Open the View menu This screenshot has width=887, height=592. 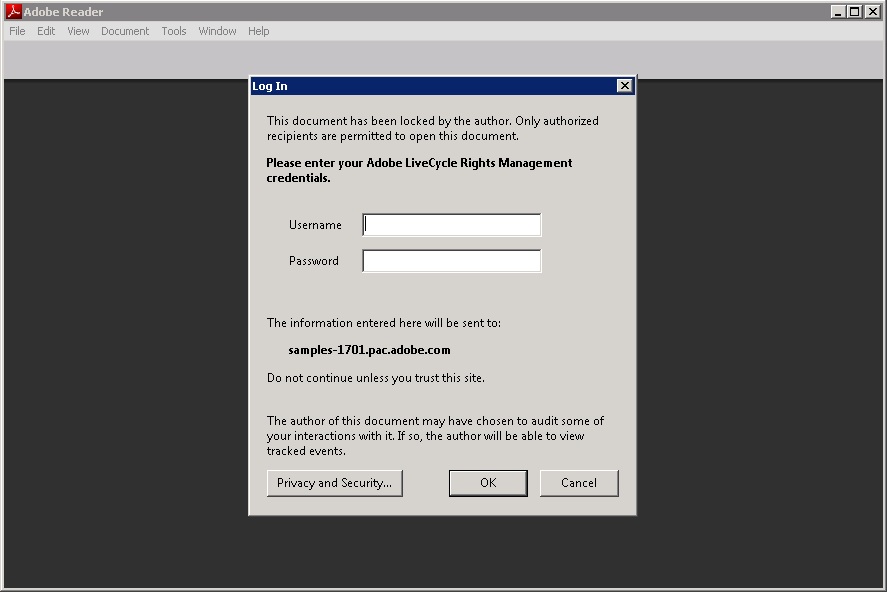[x=77, y=31]
